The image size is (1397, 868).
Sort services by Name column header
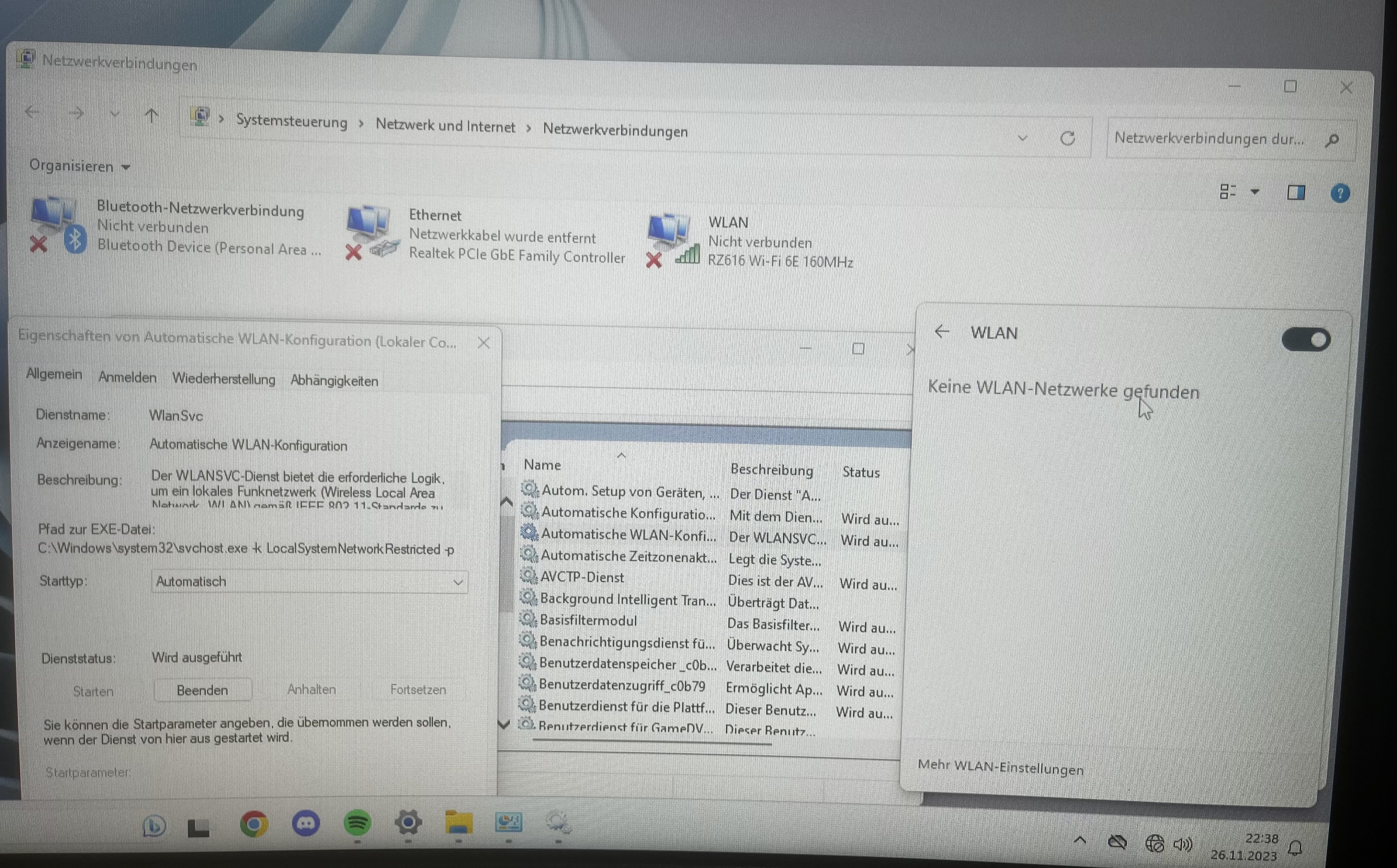(x=542, y=465)
